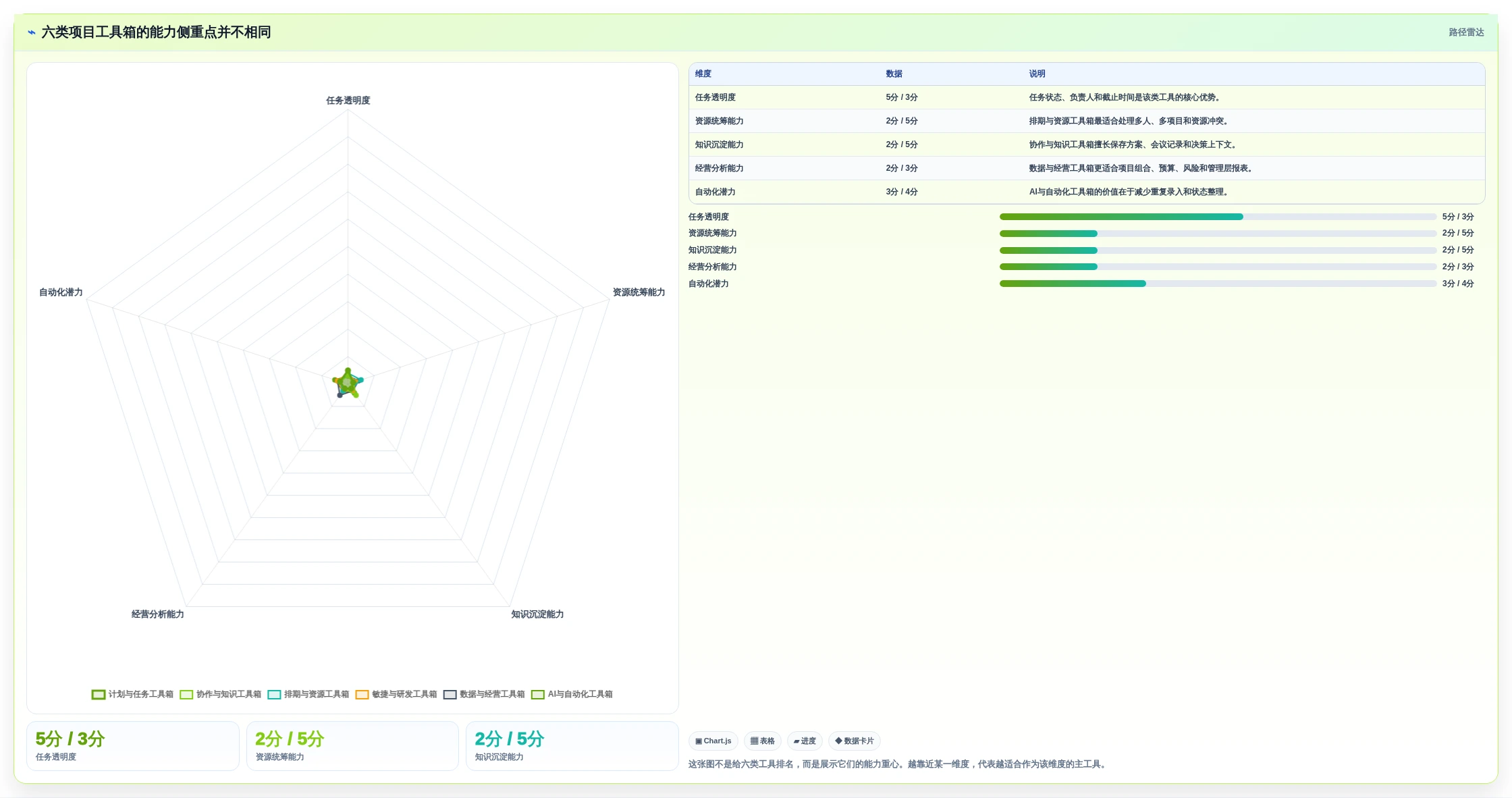The width and height of the screenshot is (1512, 798).
Task: Click the description about 排期与资源工具箱
Action: coord(1129,121)
